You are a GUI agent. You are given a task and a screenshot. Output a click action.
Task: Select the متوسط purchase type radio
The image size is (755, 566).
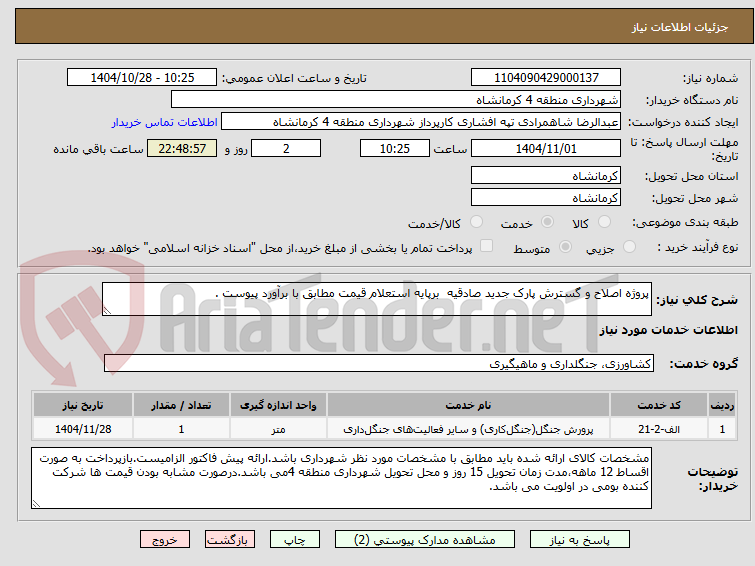565,247
